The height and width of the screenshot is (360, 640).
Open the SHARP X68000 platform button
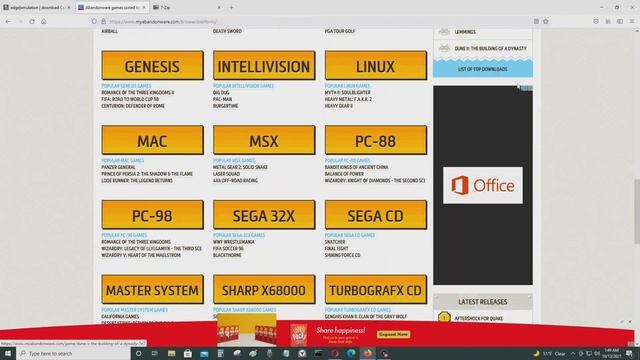[x=264, y=289]
